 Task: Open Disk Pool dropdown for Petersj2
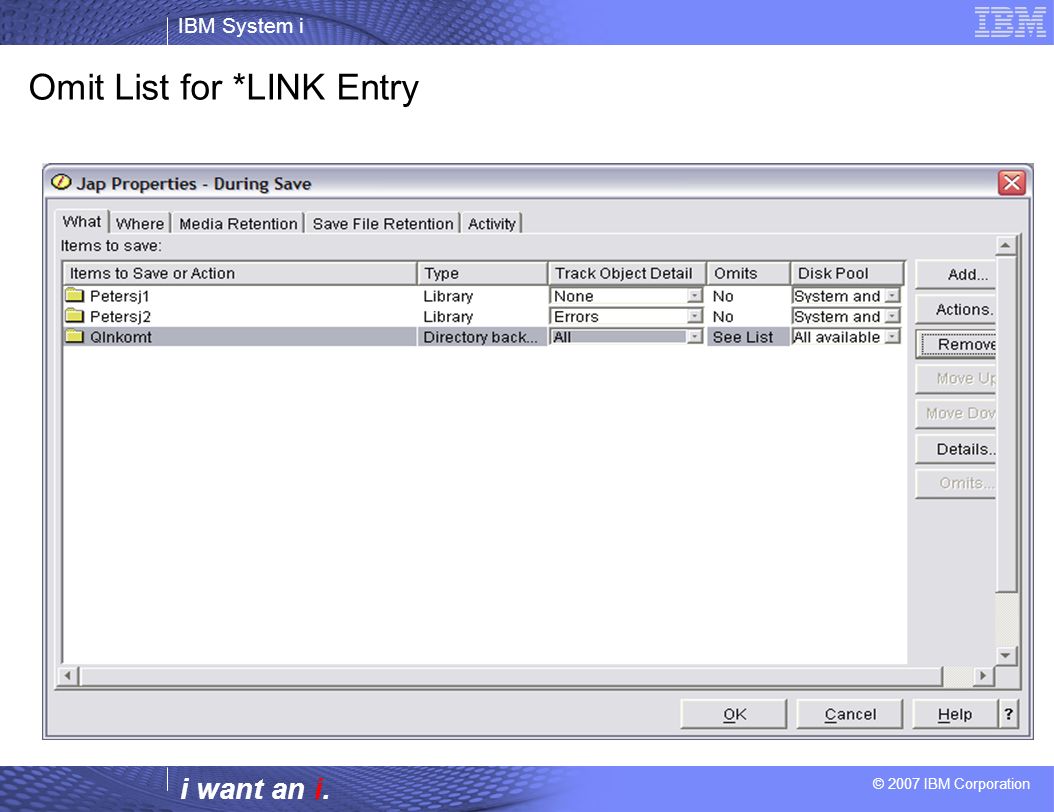892,316
